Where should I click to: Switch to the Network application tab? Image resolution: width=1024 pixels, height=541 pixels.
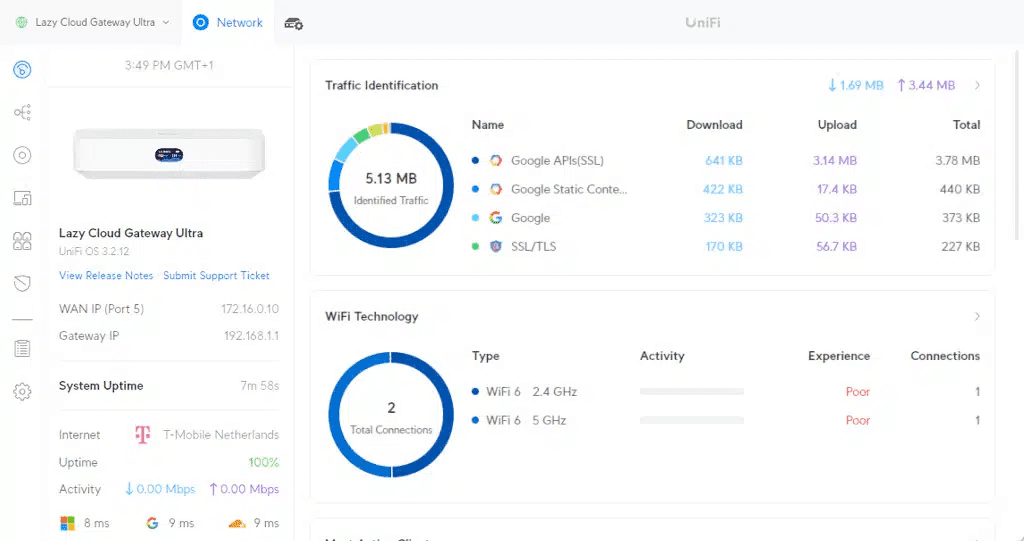tap(229, 22)
